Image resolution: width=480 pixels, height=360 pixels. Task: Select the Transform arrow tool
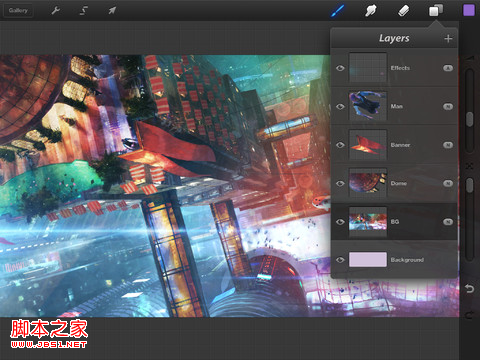click(x=112, y=10)
